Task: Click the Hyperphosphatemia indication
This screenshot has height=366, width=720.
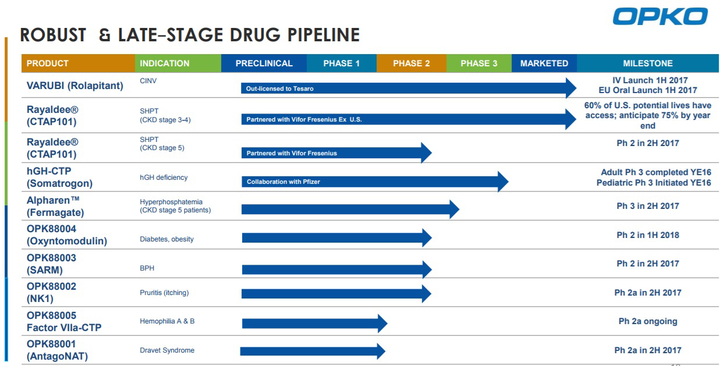Action: [175, 206]
